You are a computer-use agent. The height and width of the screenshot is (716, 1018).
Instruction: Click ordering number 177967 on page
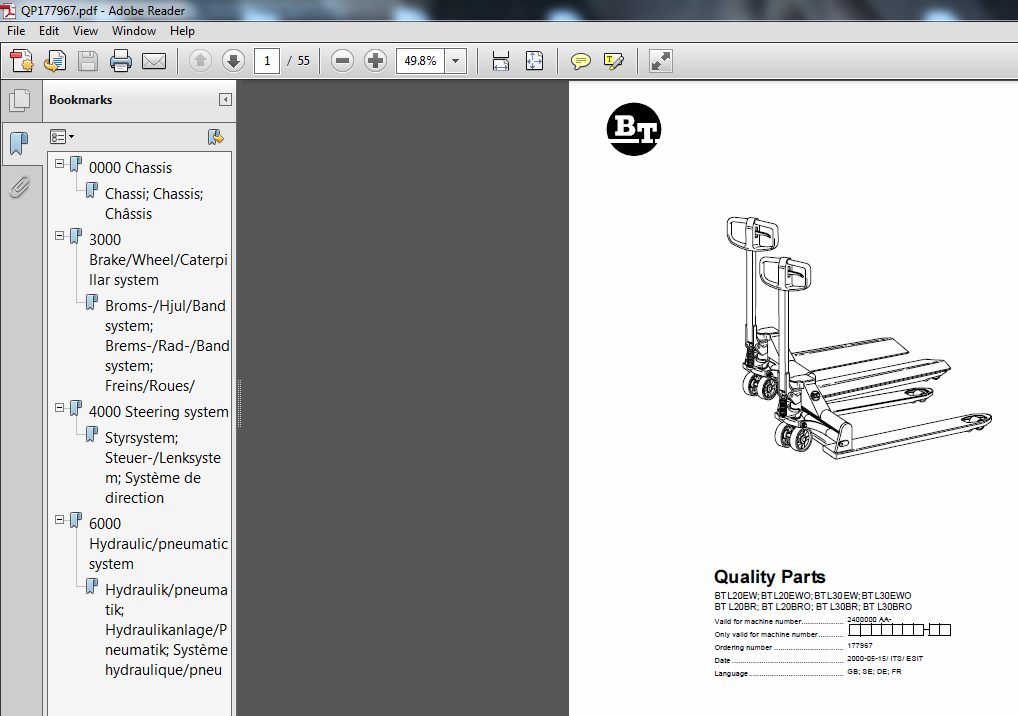click(x=860, y=646)
